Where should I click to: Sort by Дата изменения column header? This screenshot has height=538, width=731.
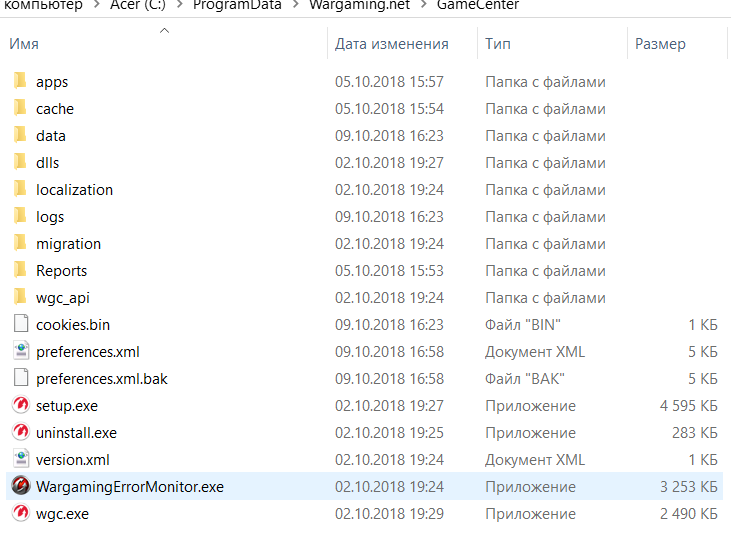point(391,44)
